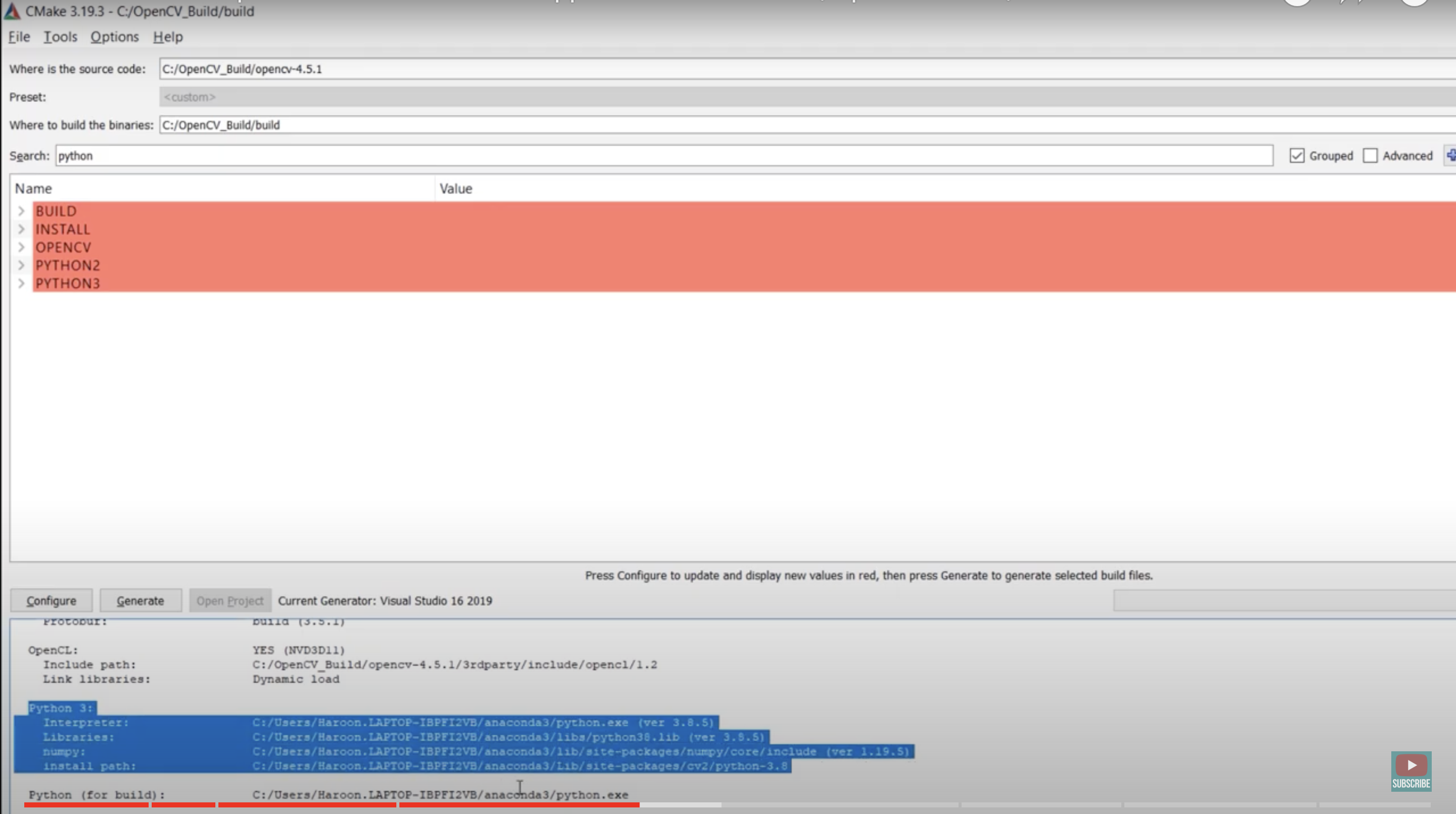Click the Libraries python38.lib output line
This screenshot has height=814, width=1456.
coord(403,737)
